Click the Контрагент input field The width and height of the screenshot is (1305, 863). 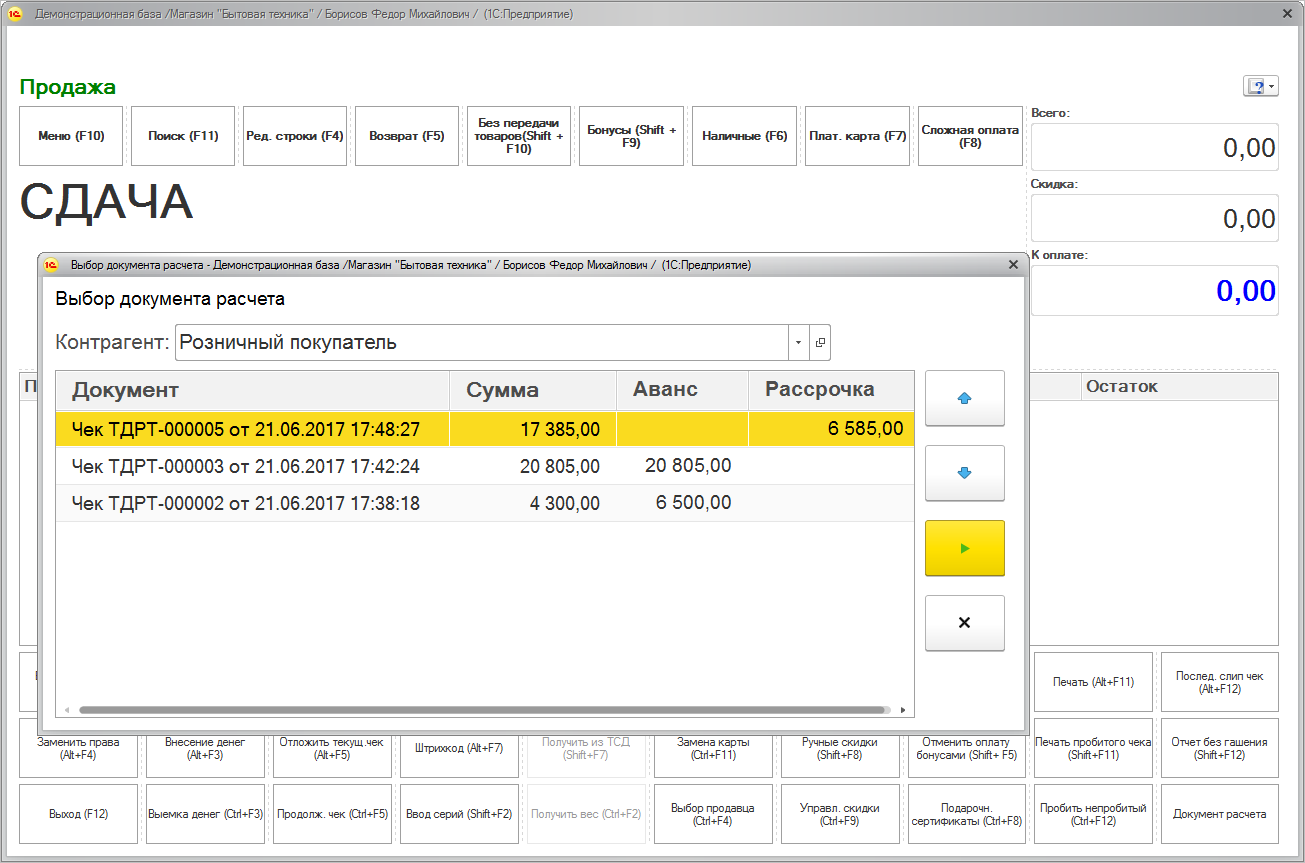pyautogui.click(x=480, y=343)
